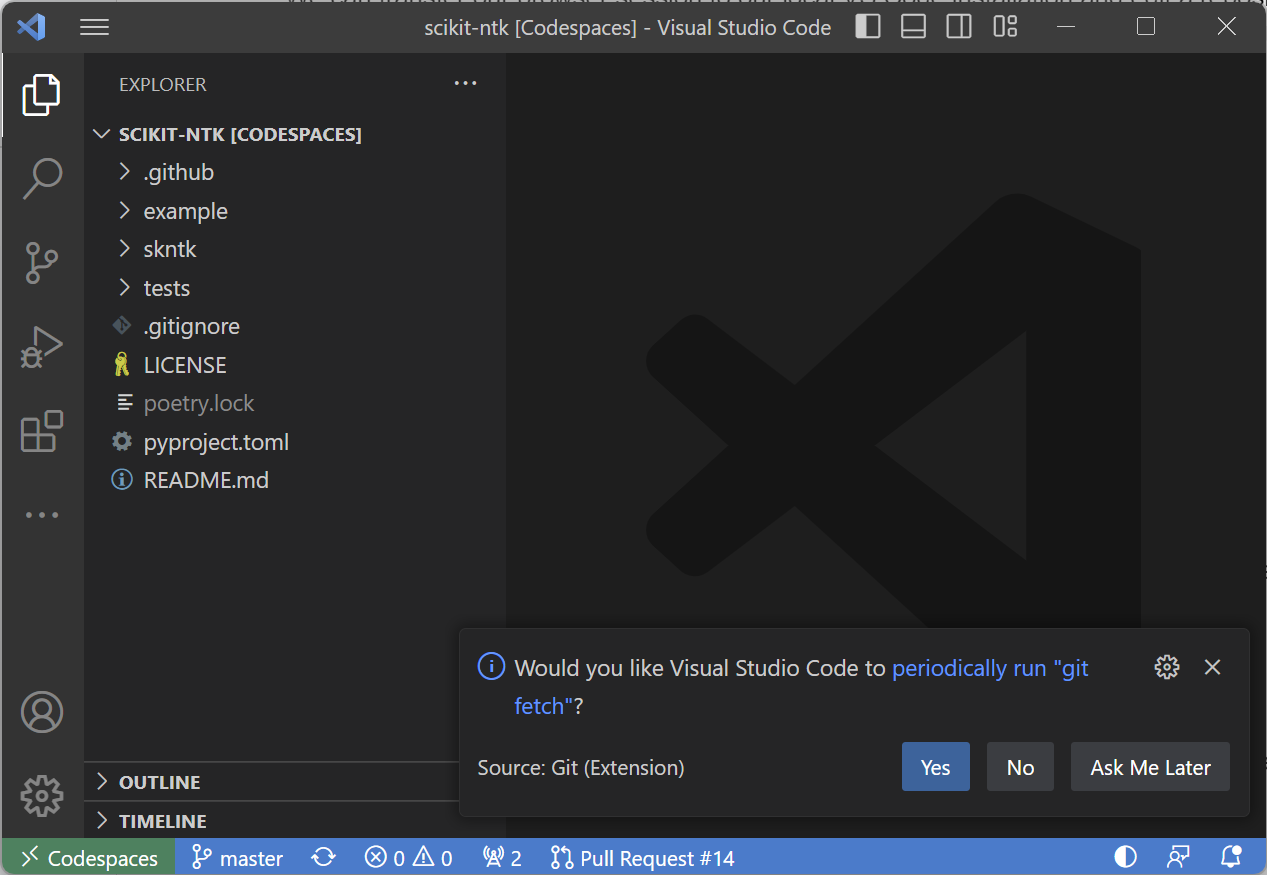
Task: Expand the example folder
Action: click(x=295, y=211)
